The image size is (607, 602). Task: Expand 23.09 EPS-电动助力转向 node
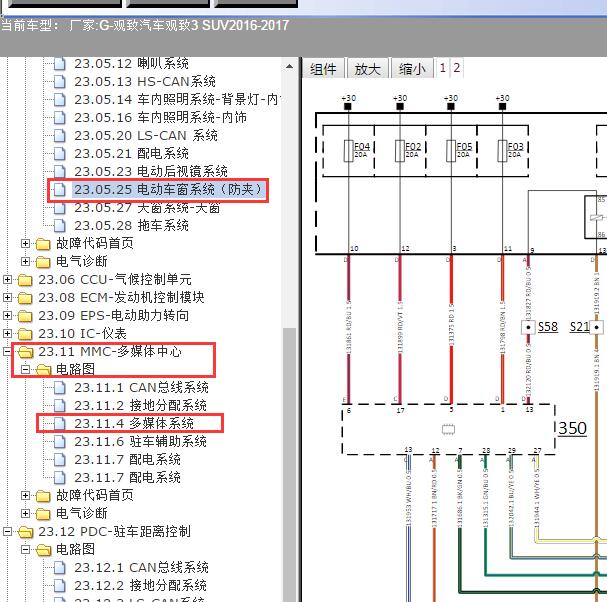tap(7, 316)
